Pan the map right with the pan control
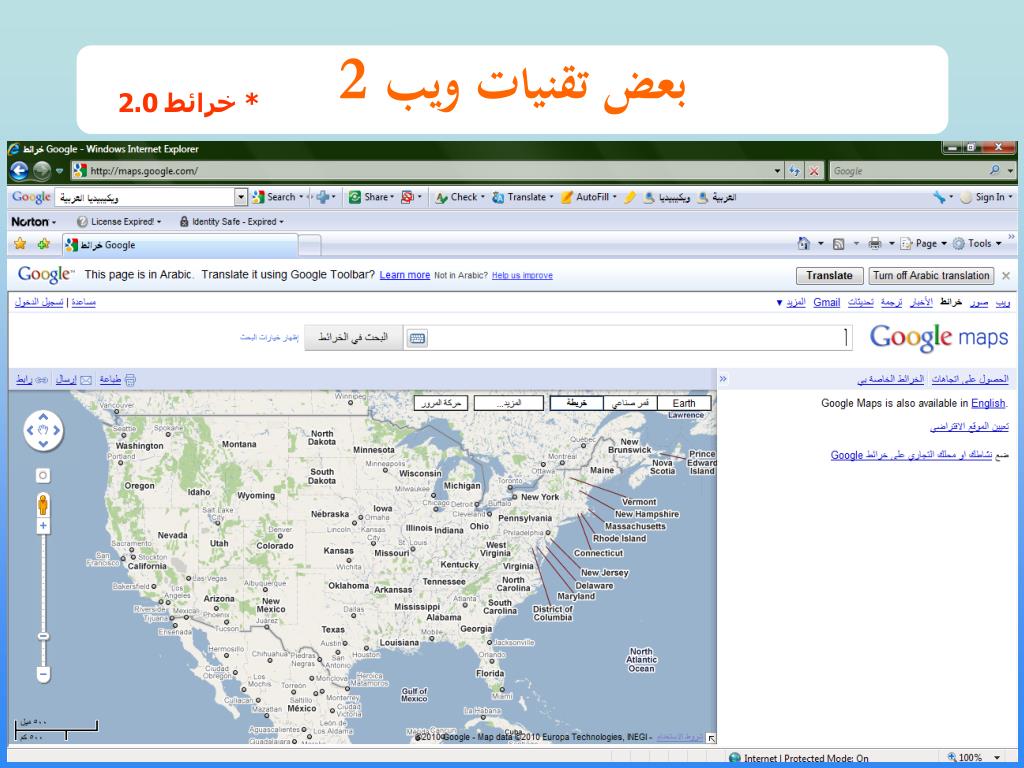Image resolution: width=1024 pixels, height=768 pixels. [x=57, y=430]
